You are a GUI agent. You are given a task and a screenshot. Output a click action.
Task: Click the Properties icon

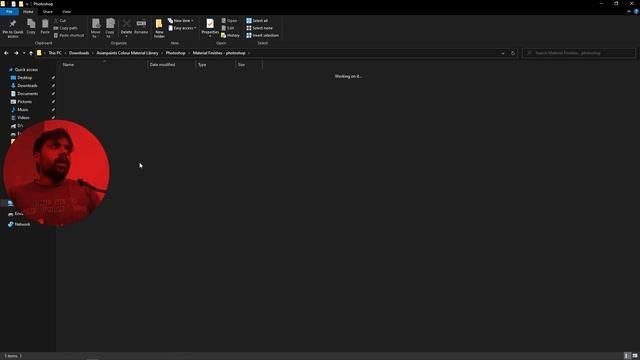210,27
